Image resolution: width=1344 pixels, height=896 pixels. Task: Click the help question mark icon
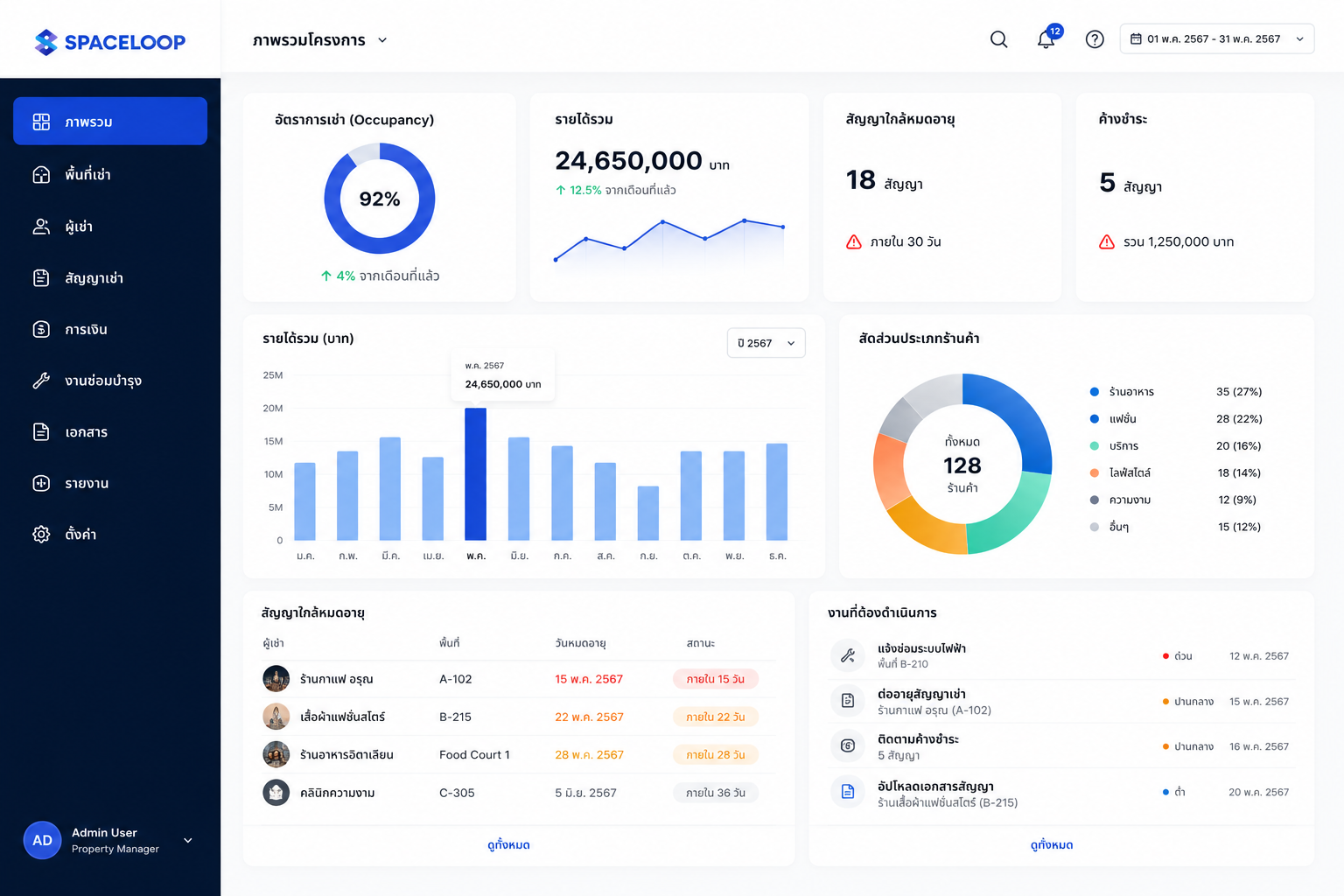pos(1095,39)
